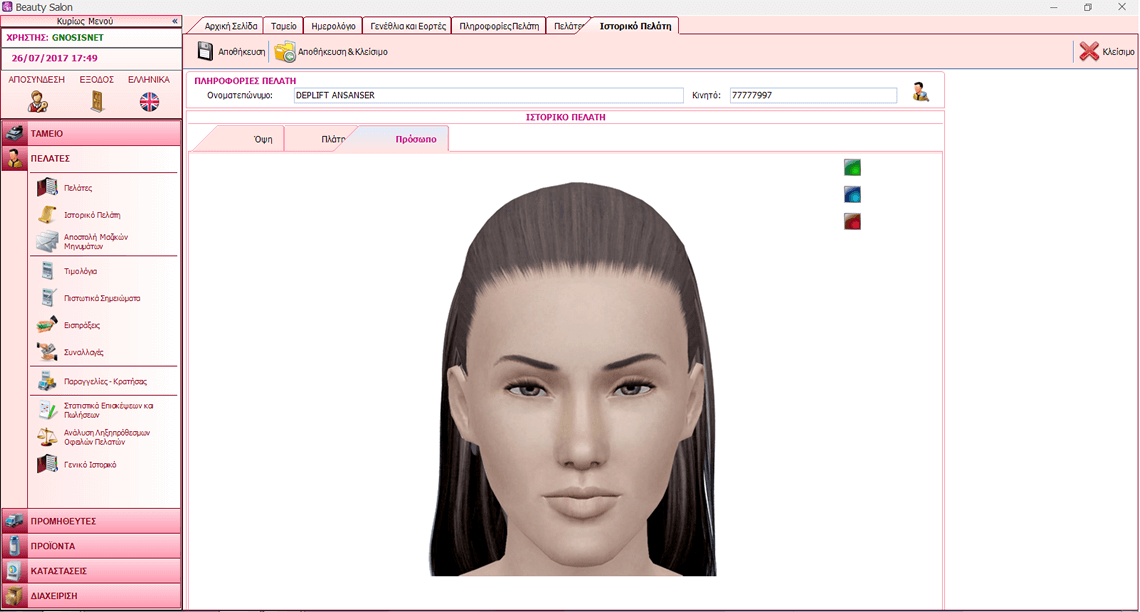Click the Κλείσιμο red X button
This screenshot has height=612, width=1140.
(x=1105, y=51)
